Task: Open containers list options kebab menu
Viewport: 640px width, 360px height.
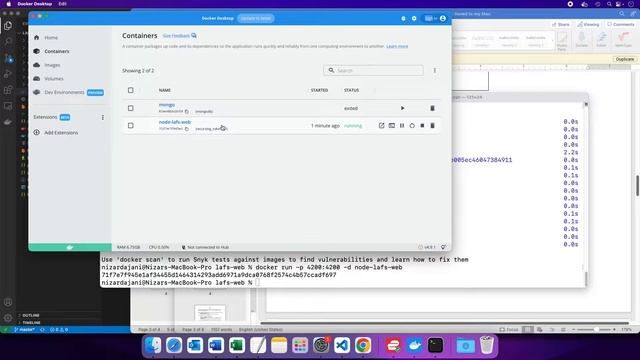Action: [435, 71]
